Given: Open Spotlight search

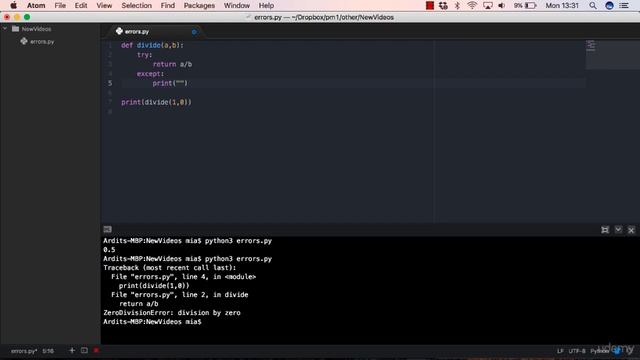Looking at the screenshot, I should click(x=593, y=5).
